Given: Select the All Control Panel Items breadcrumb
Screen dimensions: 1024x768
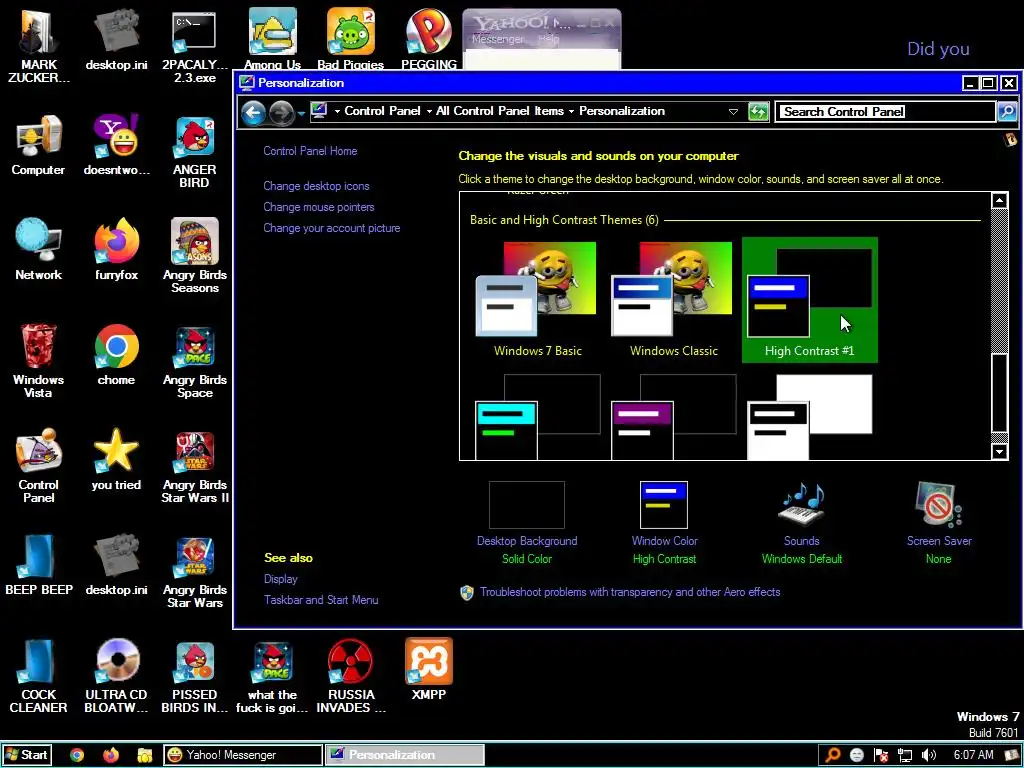Looking at the screenshot, I should [500, 111].
